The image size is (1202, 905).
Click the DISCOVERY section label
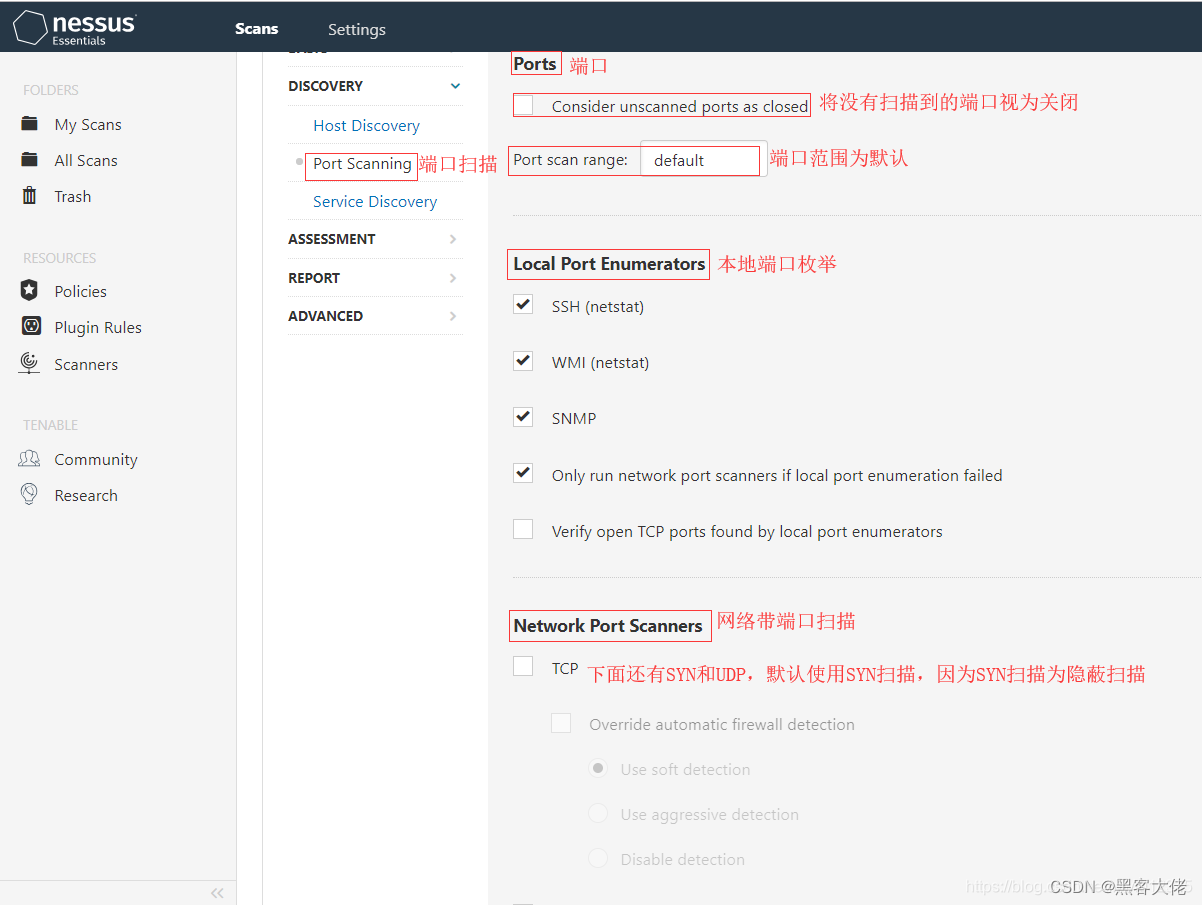(325, 86)
